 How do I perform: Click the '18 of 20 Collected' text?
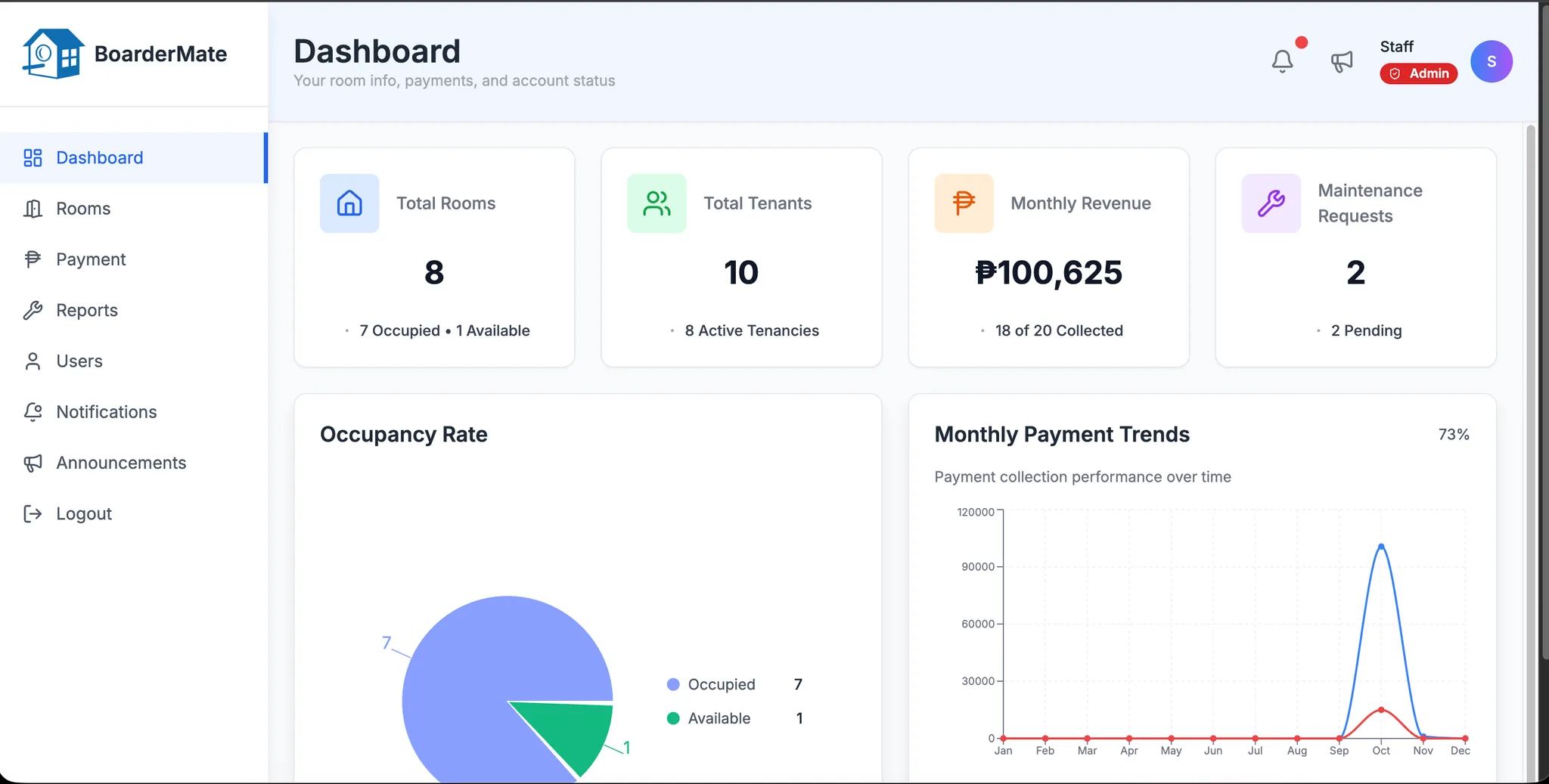[1059, 330]
